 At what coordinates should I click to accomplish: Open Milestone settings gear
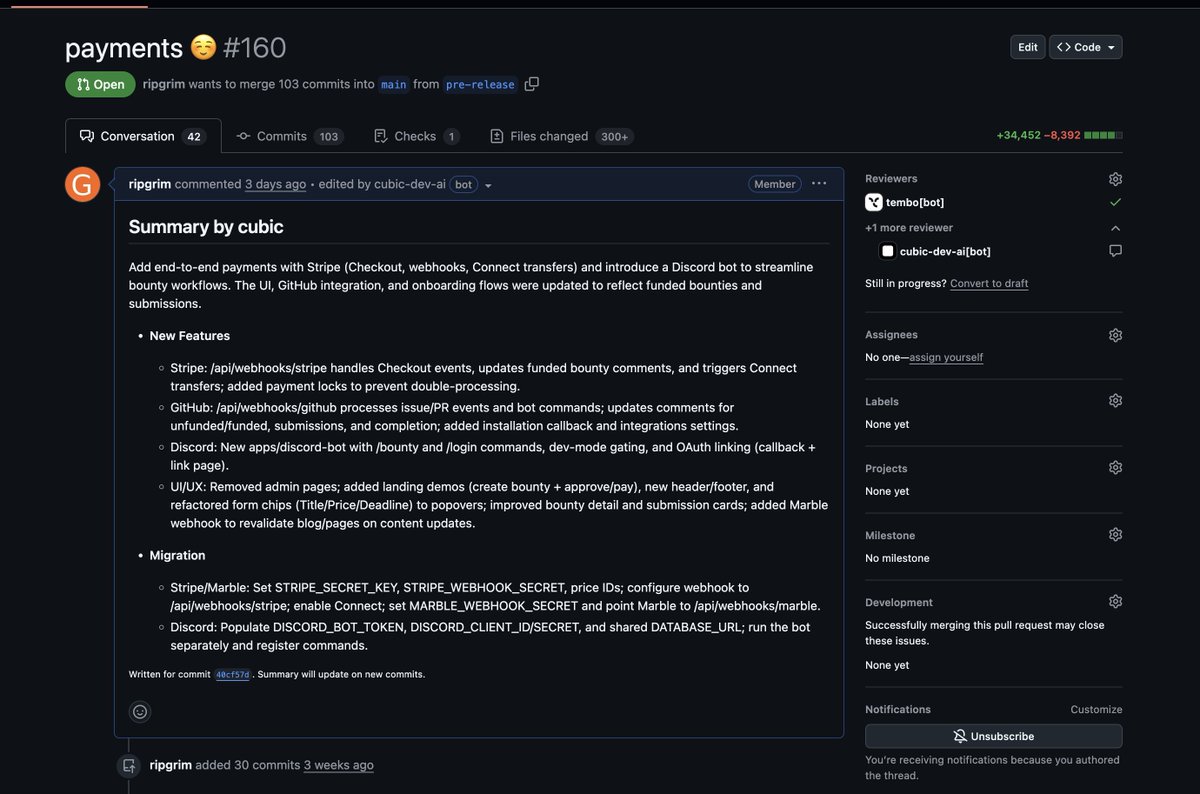click(x=1115, y=535)
